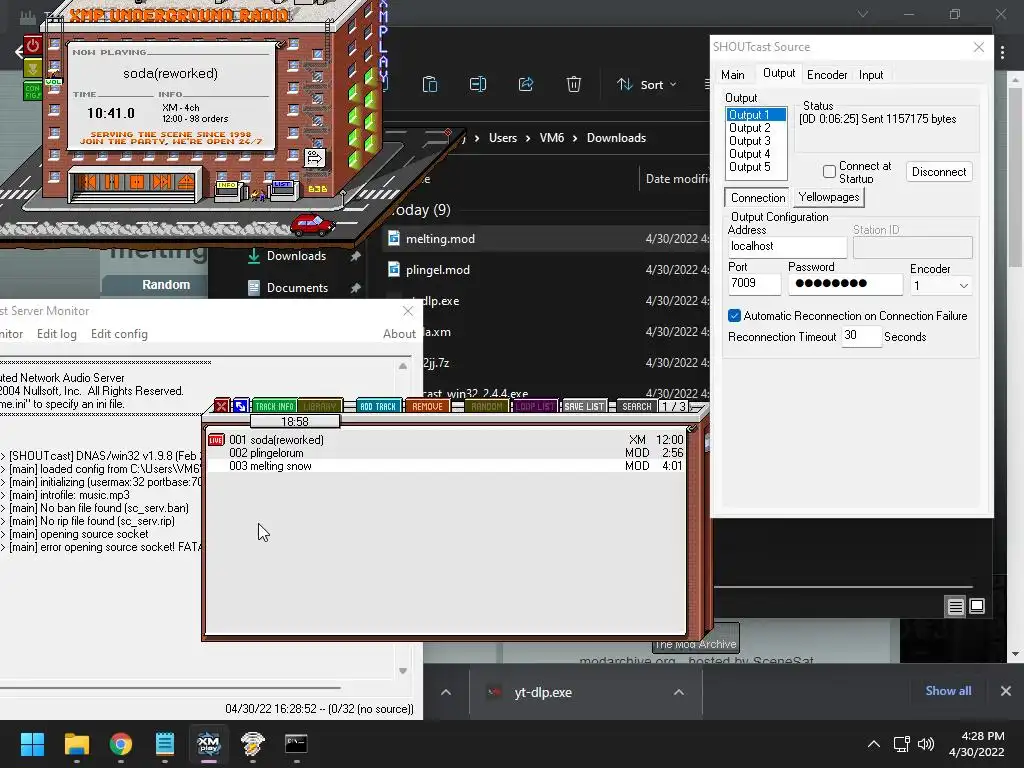Open Windows Start menu
Image resolution: width=1024 pixels, height=768 pixels.
tap(32, 744)
